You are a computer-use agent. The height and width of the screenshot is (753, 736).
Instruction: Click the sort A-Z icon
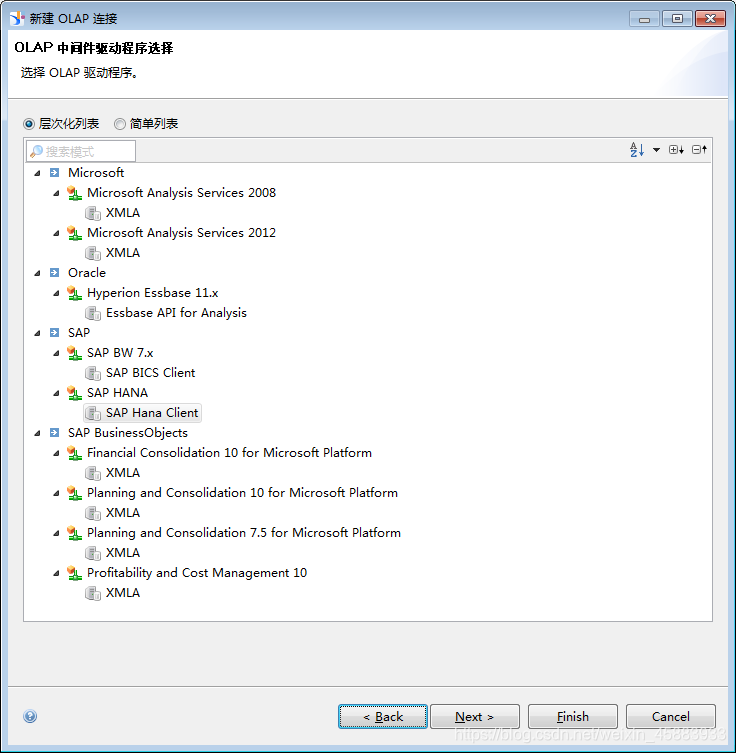(637, 150)
